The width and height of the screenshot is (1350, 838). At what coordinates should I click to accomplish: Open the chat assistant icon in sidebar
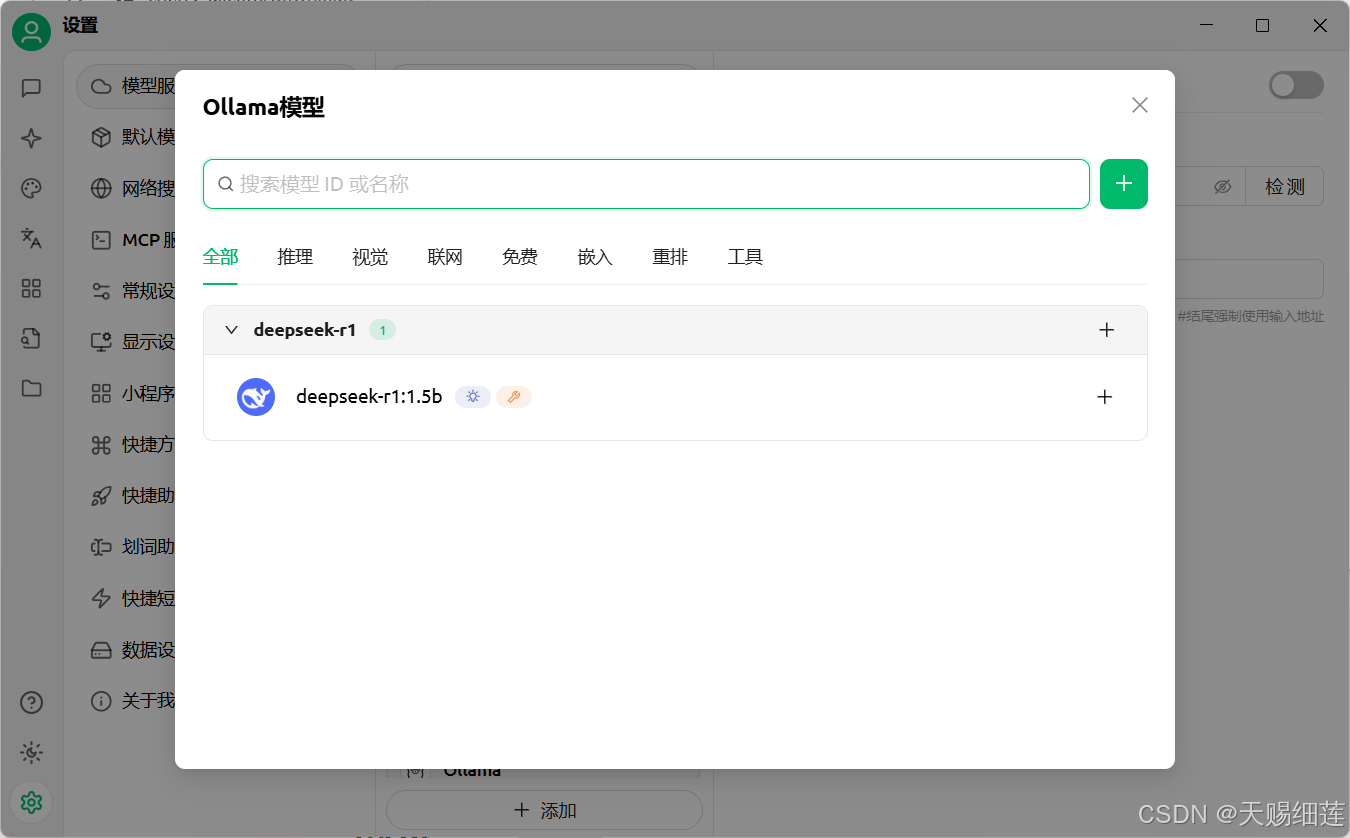(x=31, y=88)
